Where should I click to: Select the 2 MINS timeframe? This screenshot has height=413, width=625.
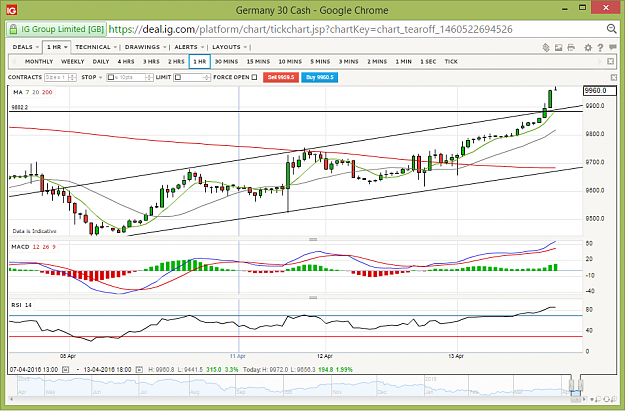point(377,61)
